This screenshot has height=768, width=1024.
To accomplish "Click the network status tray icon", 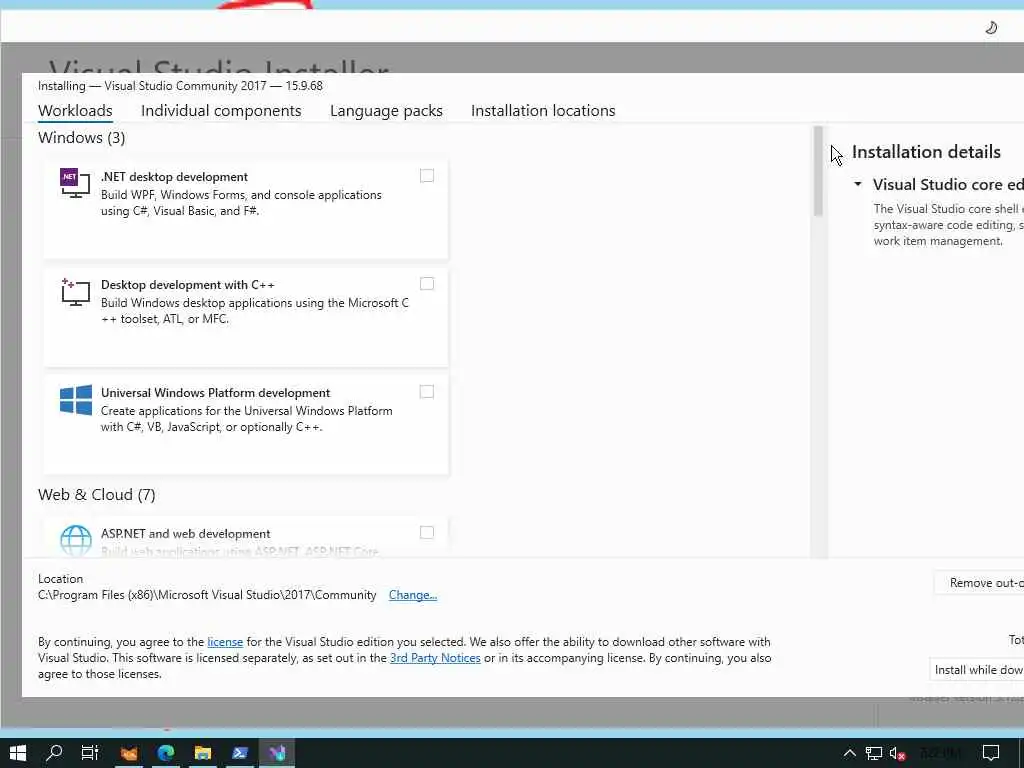I will [873, 754].
